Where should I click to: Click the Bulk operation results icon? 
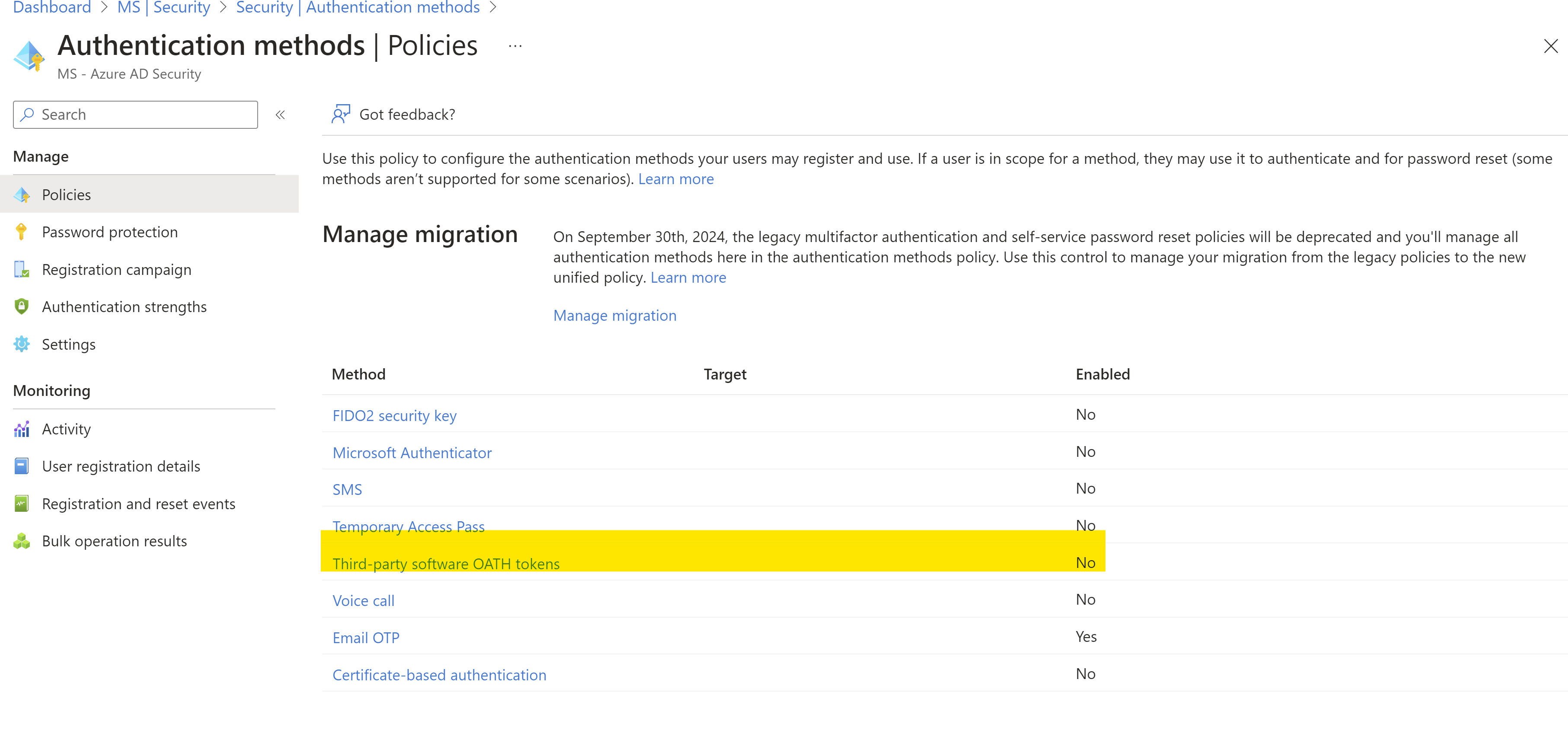pos(22,541)
